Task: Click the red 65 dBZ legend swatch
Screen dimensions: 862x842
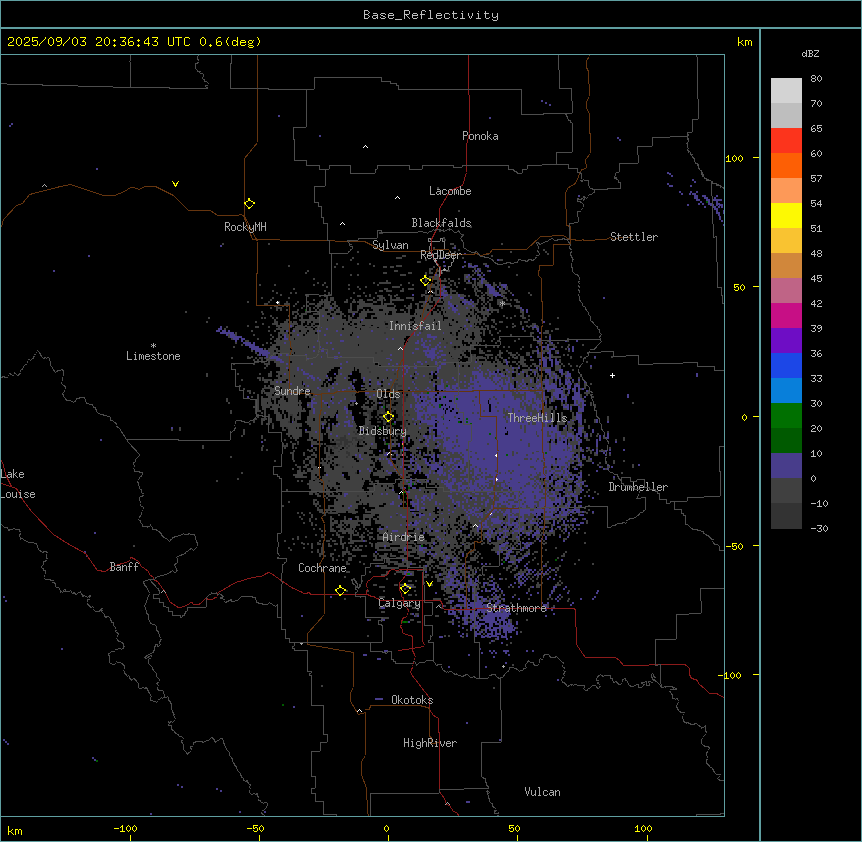Action: coord(786,141)
